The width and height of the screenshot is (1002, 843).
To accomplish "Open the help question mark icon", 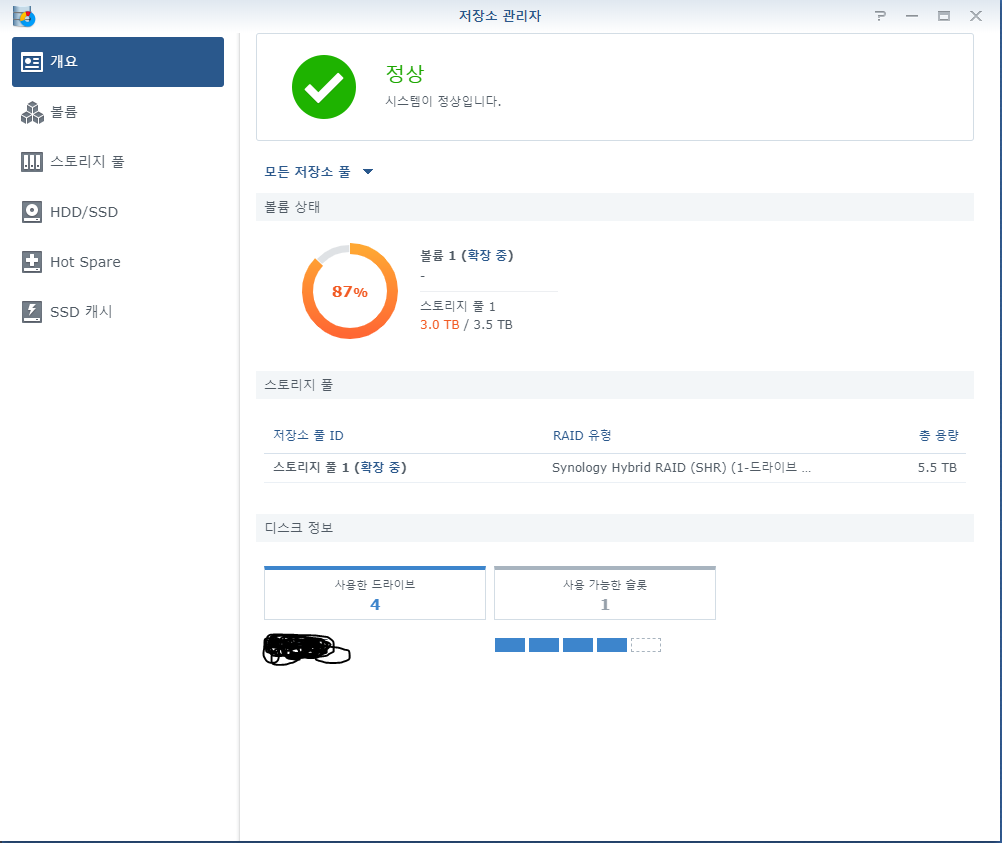I will tap(881, 16).
